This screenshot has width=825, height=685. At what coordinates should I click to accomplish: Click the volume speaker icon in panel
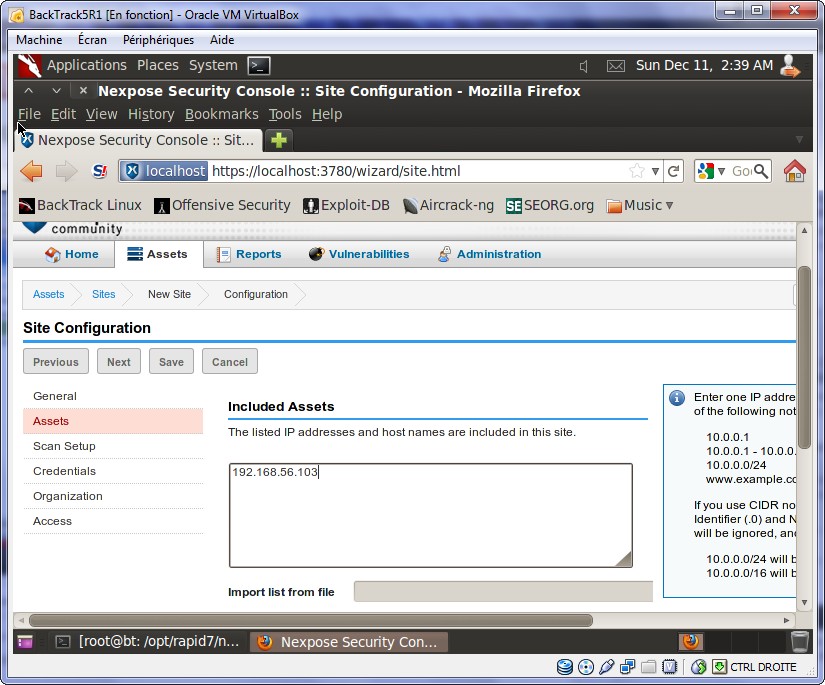coord(583,66)
